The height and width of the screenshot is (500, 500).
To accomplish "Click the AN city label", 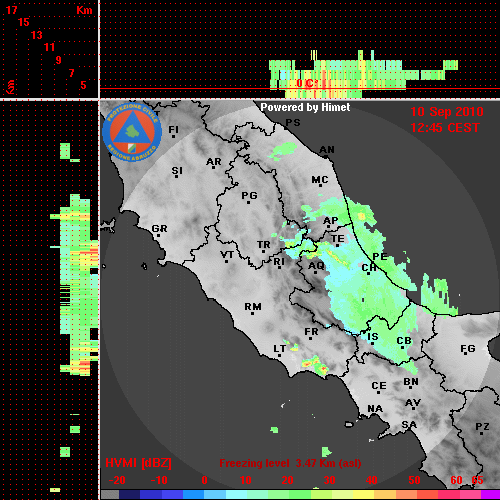I will [327, 150].
